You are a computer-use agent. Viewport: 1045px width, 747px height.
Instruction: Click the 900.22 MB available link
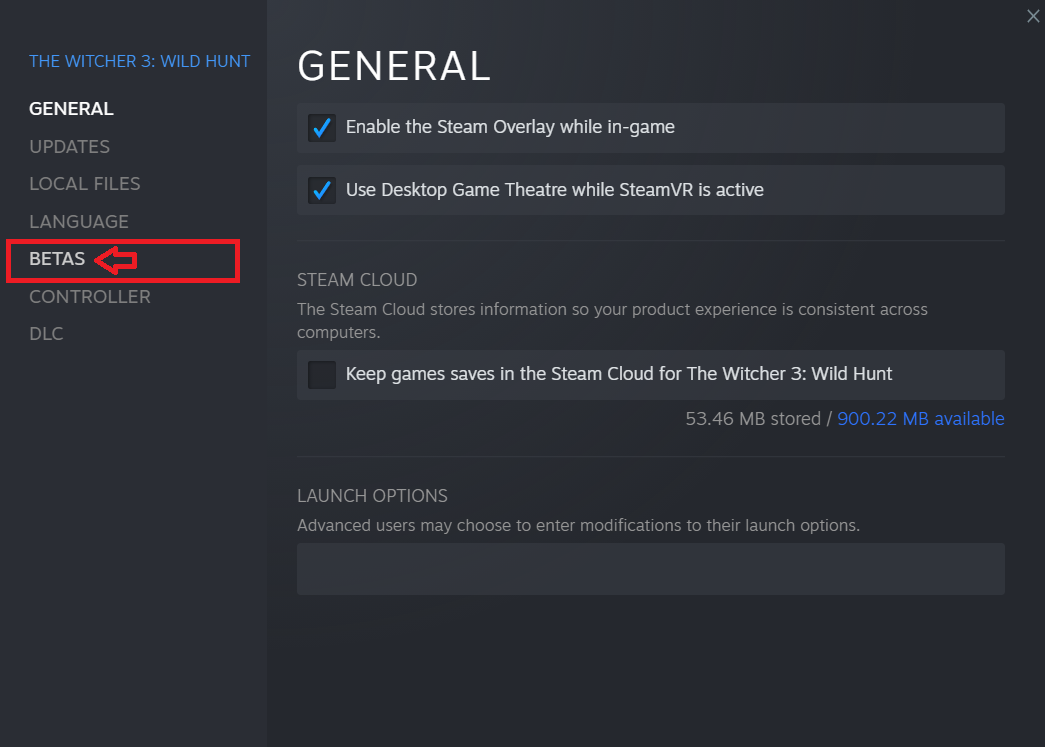[920, 419]
